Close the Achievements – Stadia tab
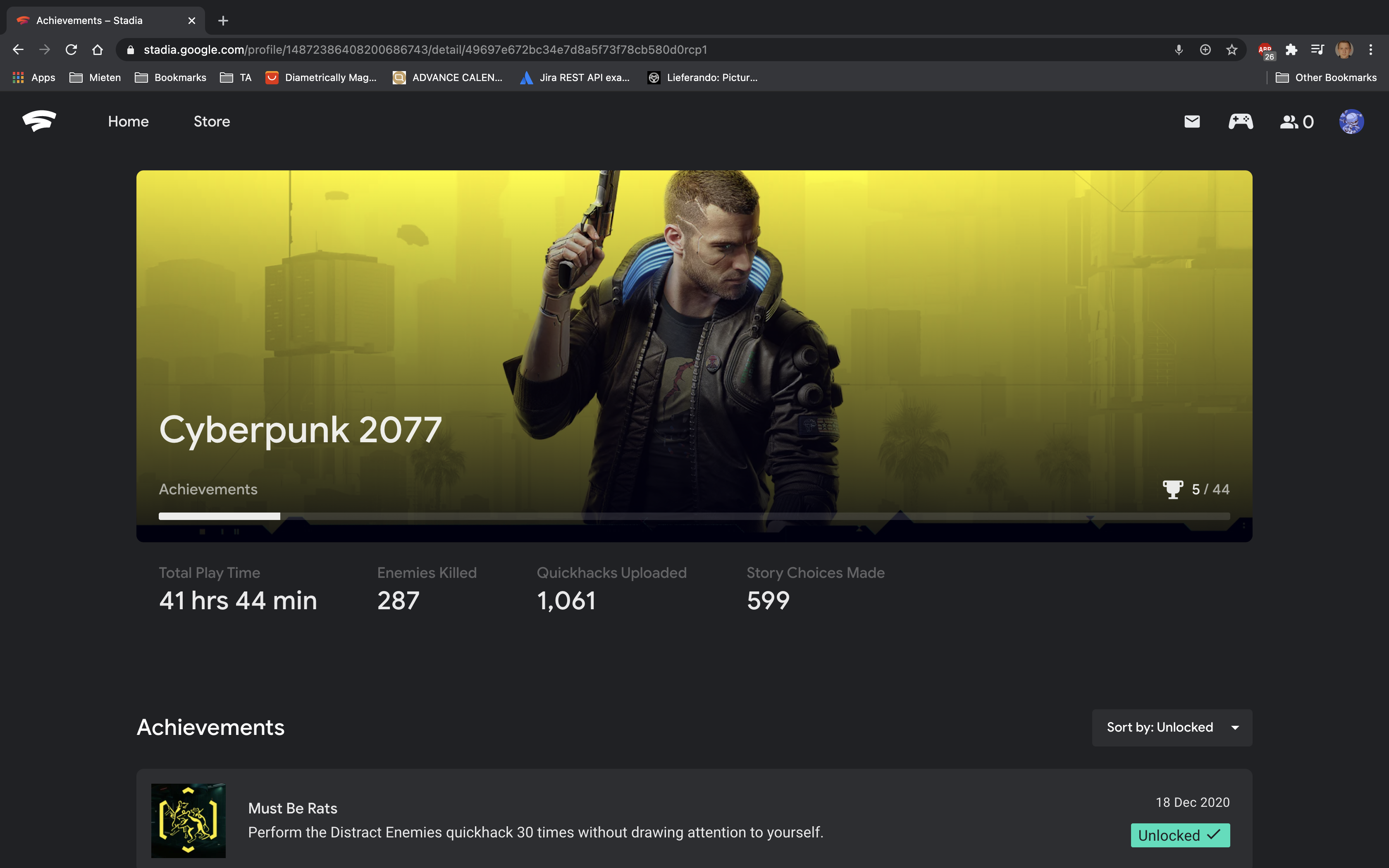Screen dimensions: 1389x868 (192, 21)
